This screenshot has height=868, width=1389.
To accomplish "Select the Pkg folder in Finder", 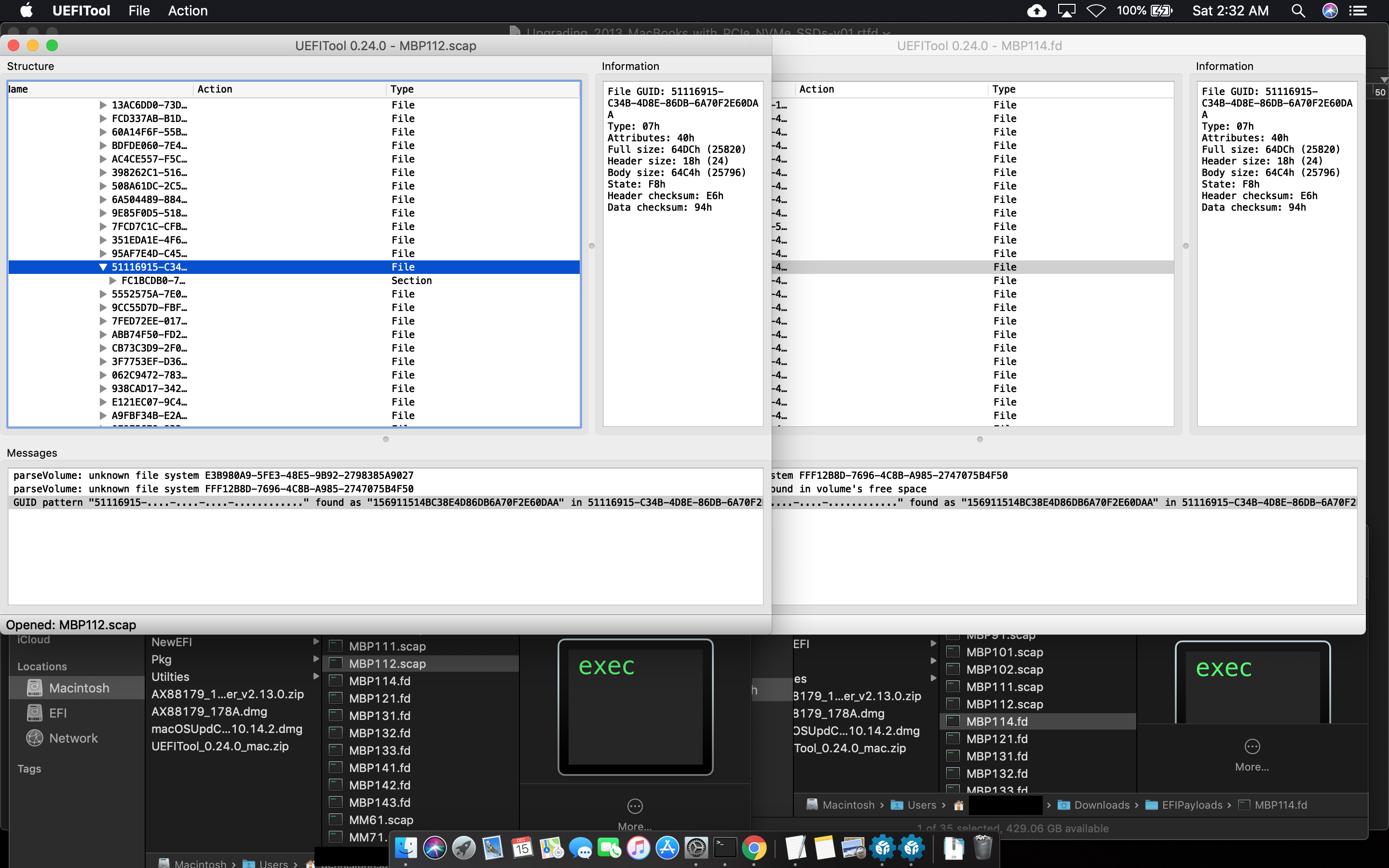I will (x=233, y=660).
